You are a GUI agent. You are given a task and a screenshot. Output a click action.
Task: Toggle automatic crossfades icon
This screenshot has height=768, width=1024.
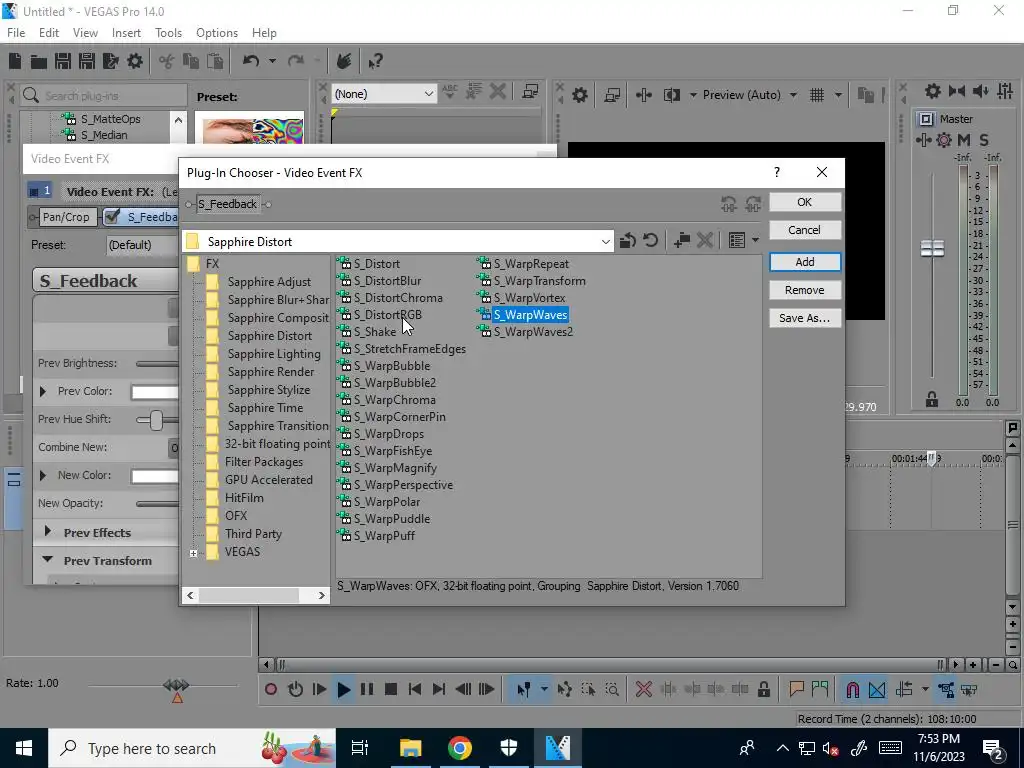point(877,689)
